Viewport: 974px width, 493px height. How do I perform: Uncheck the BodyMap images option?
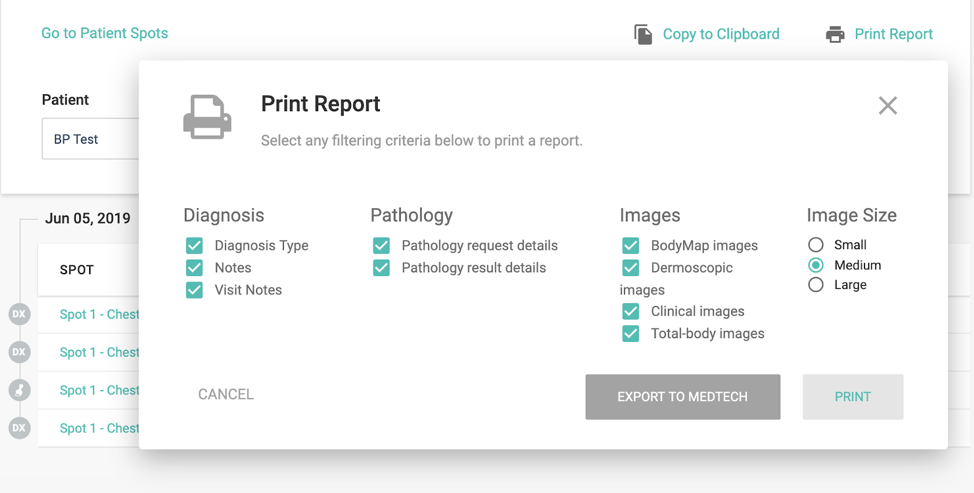[630, 246]
